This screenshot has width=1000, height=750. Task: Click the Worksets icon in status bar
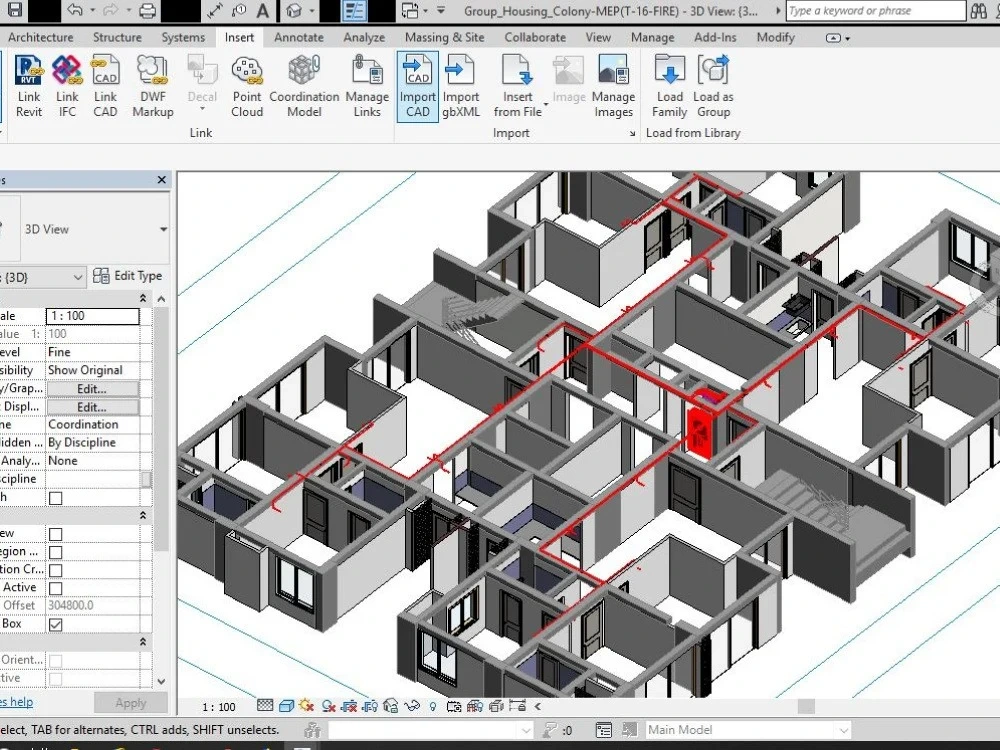click(312, 730)
